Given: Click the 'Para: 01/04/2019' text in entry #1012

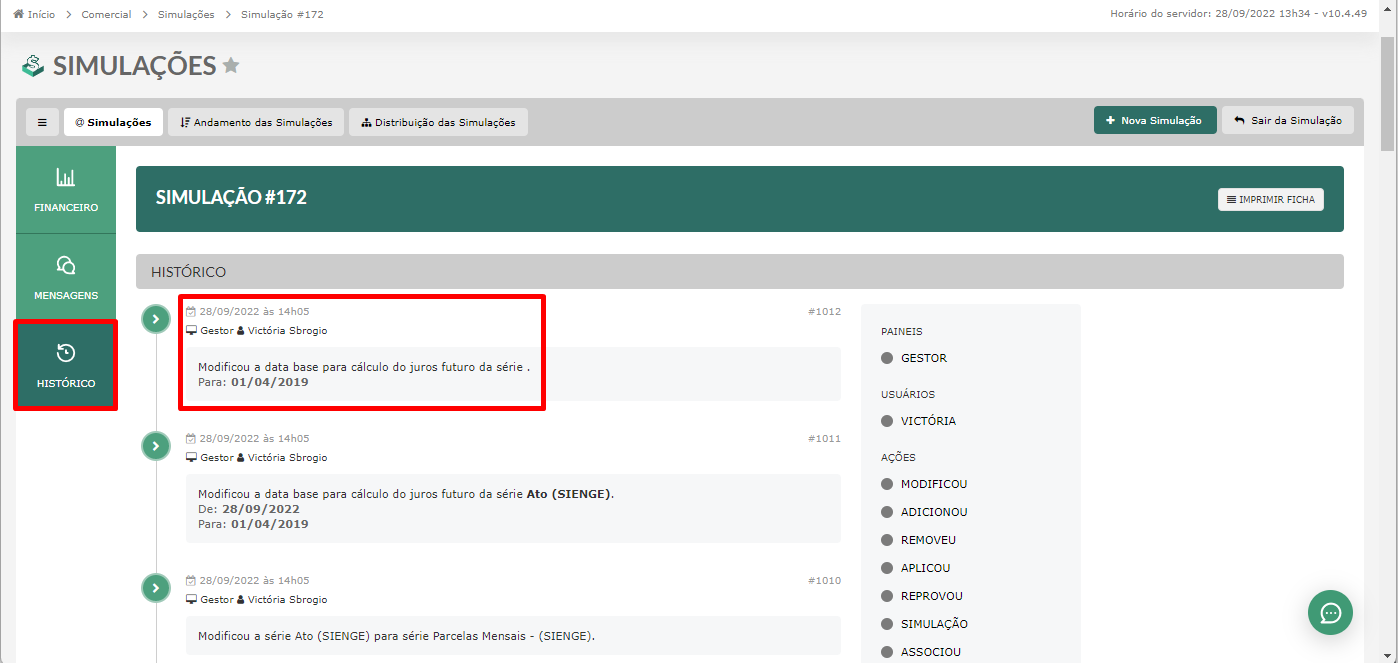Looking at the screenshot, I should pyautogui.click(x=253, y=382).
